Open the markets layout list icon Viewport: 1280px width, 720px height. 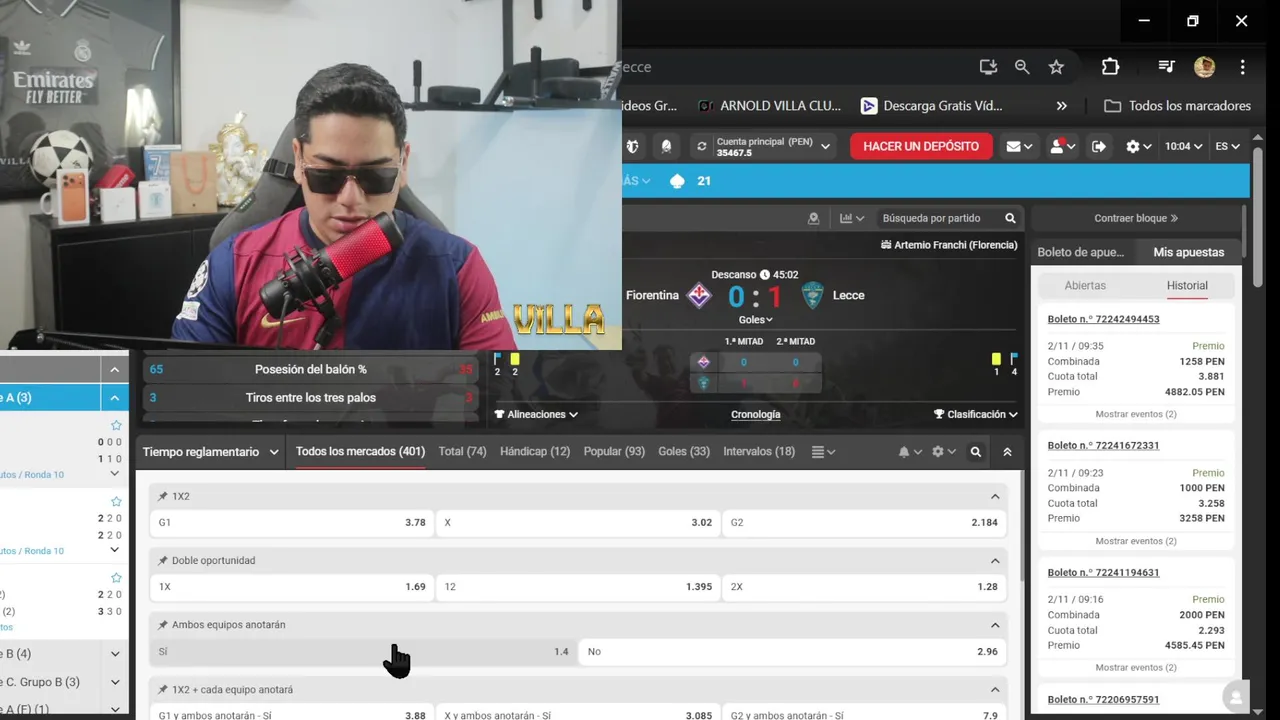click(x=823, y=452)
